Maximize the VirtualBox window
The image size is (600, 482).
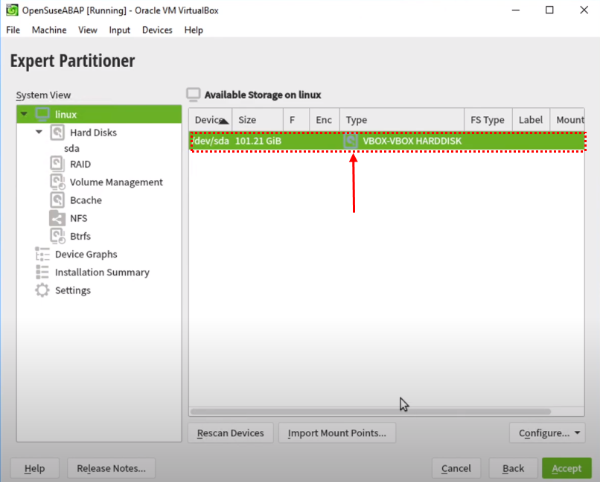[549, 10]
